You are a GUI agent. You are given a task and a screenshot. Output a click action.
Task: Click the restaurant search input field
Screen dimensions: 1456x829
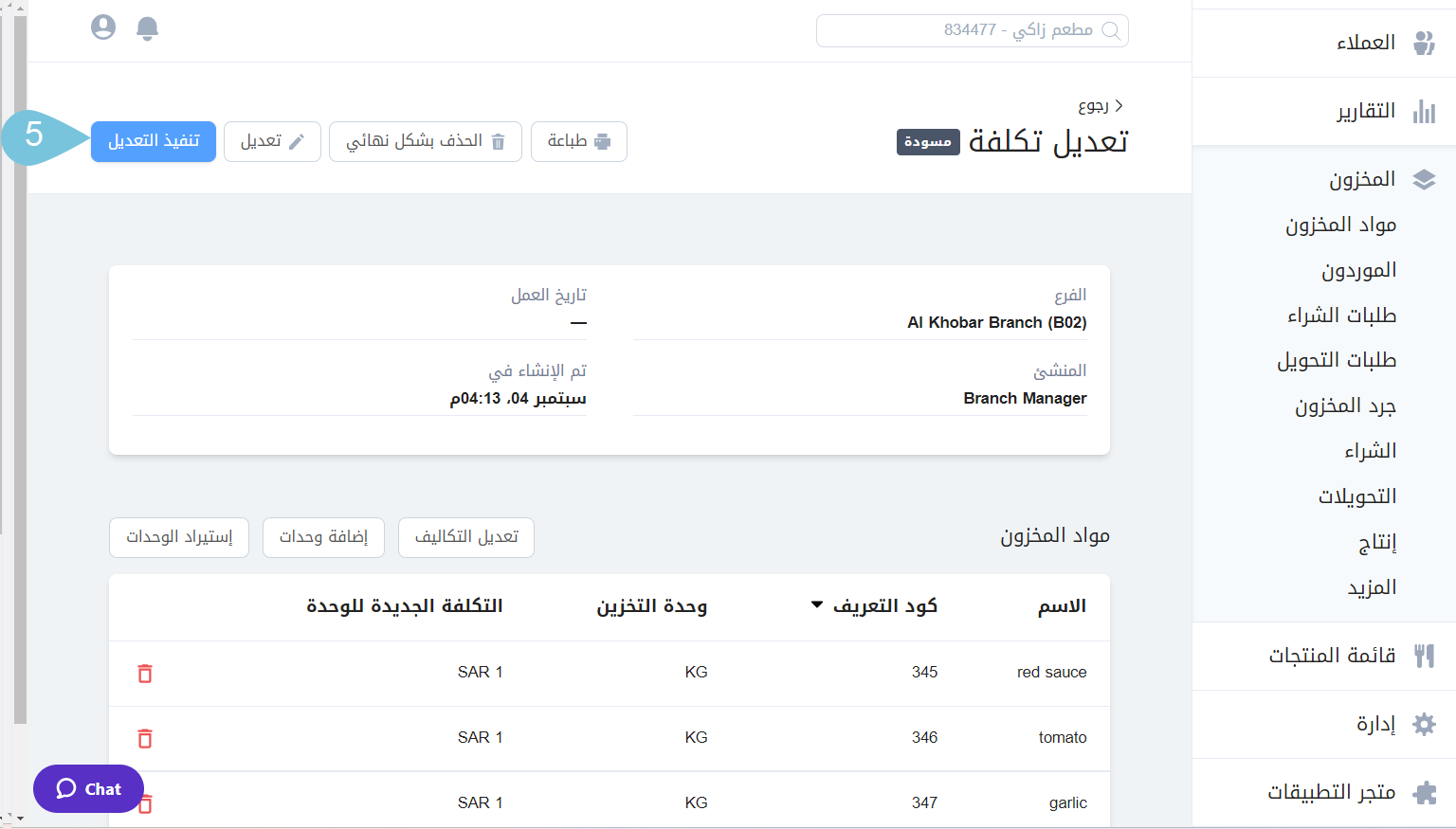[x=957, y=30]
